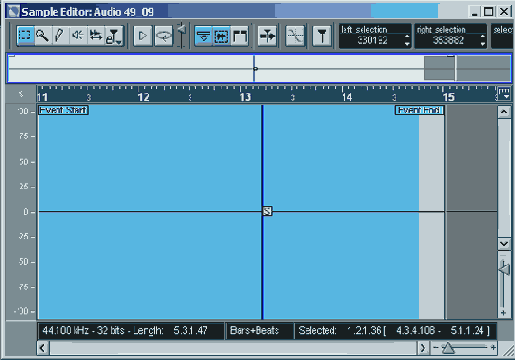This screenshot has height=360, width=515.
Task: Select the Play speaker tool
Action: pyautogui.click(x=78, y=35)
